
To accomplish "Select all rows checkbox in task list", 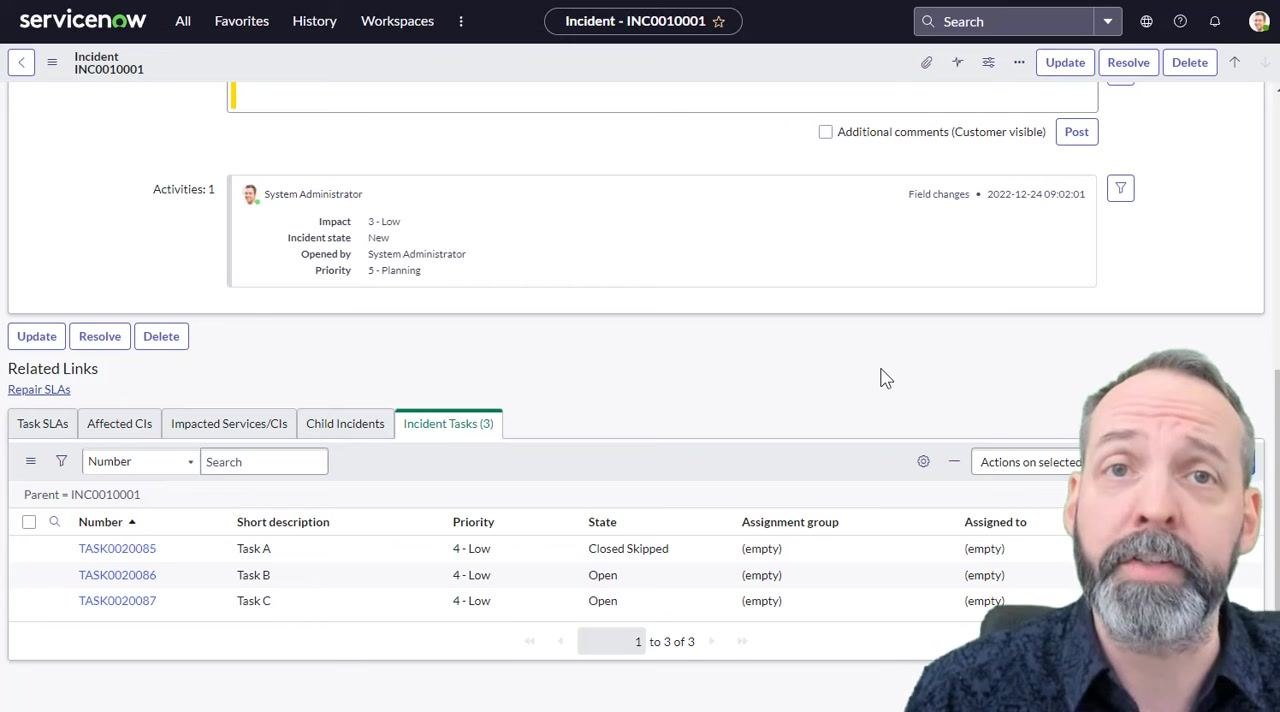I will click(29, 521).
